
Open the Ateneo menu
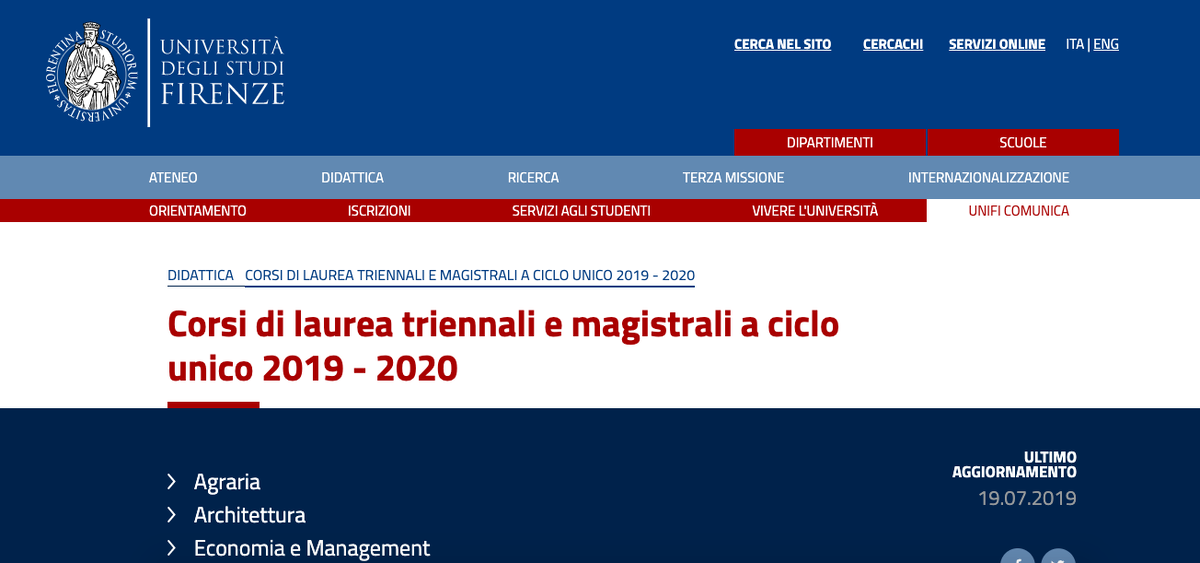pyautogui.click(x=173, y=177)
